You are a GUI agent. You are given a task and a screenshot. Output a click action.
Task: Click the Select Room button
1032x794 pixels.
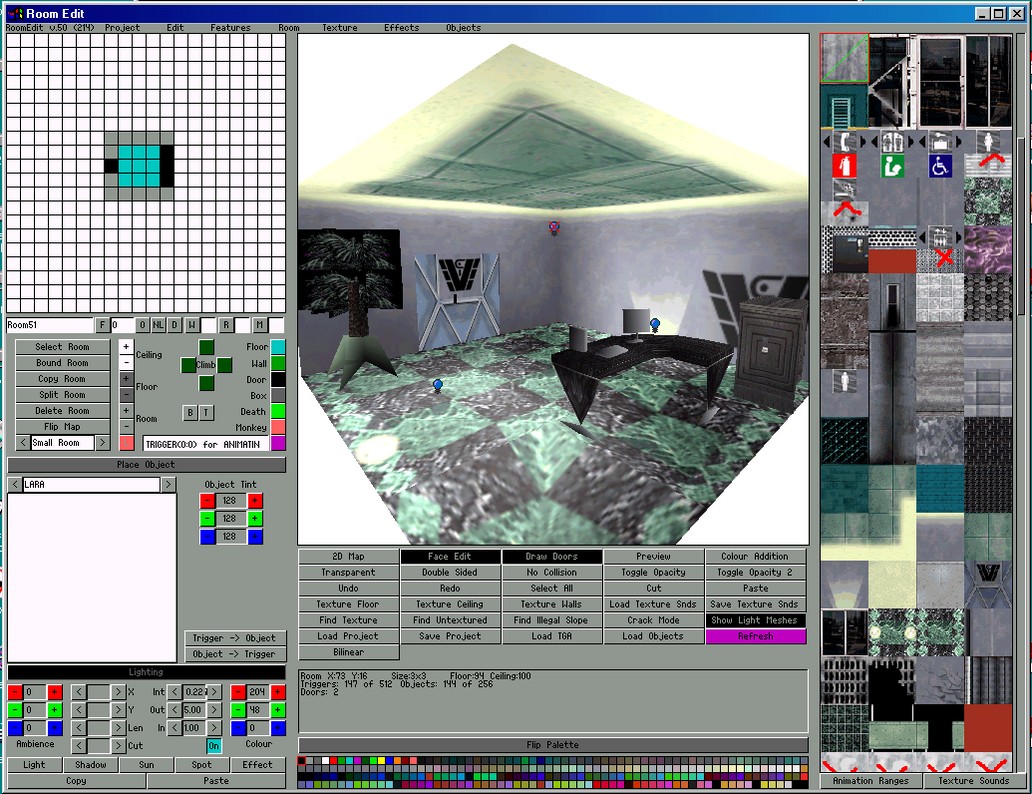pyautogui.click(x=63, y=347)
